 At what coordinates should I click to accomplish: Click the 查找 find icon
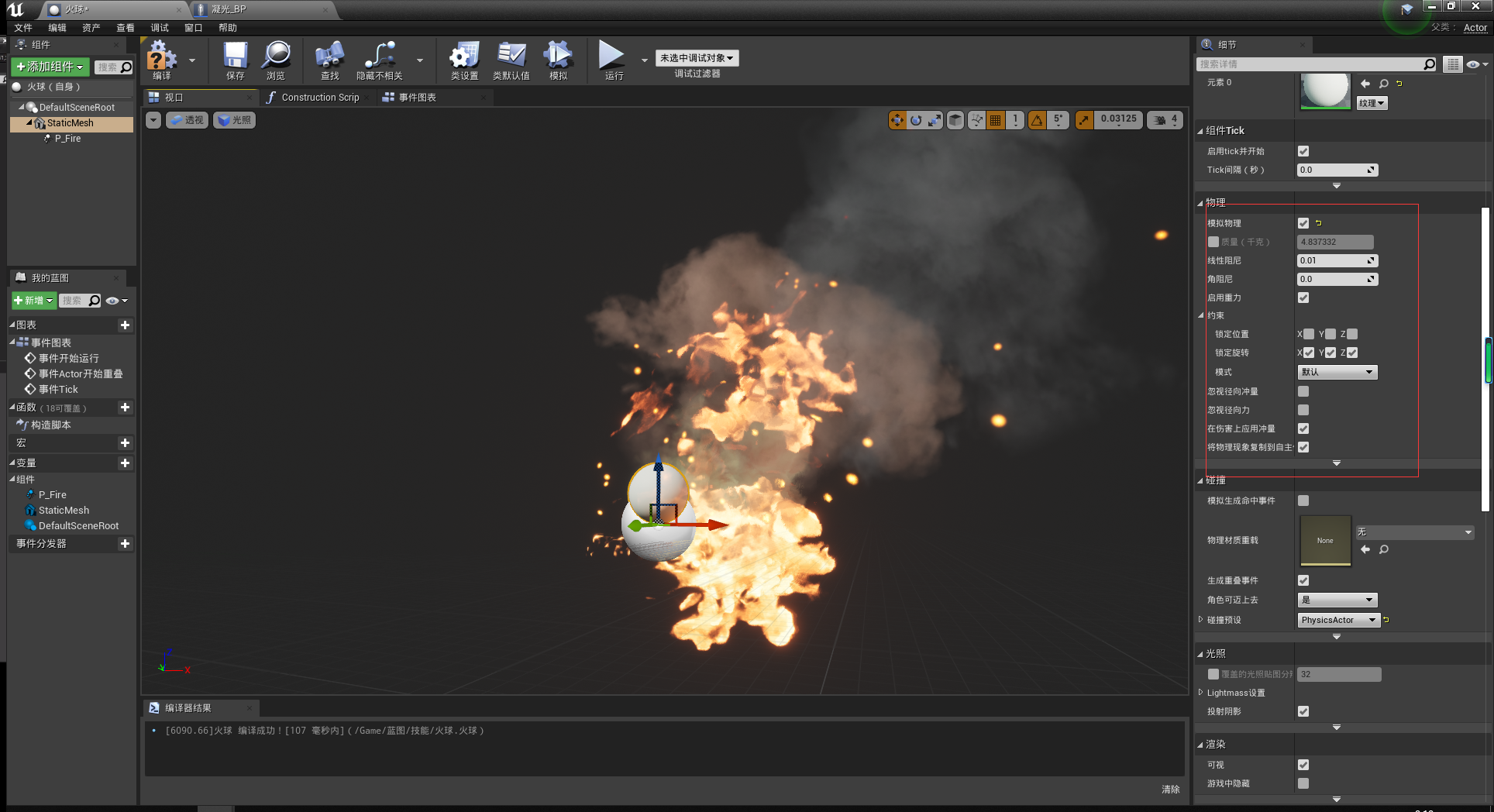click(x=330, y=60)
